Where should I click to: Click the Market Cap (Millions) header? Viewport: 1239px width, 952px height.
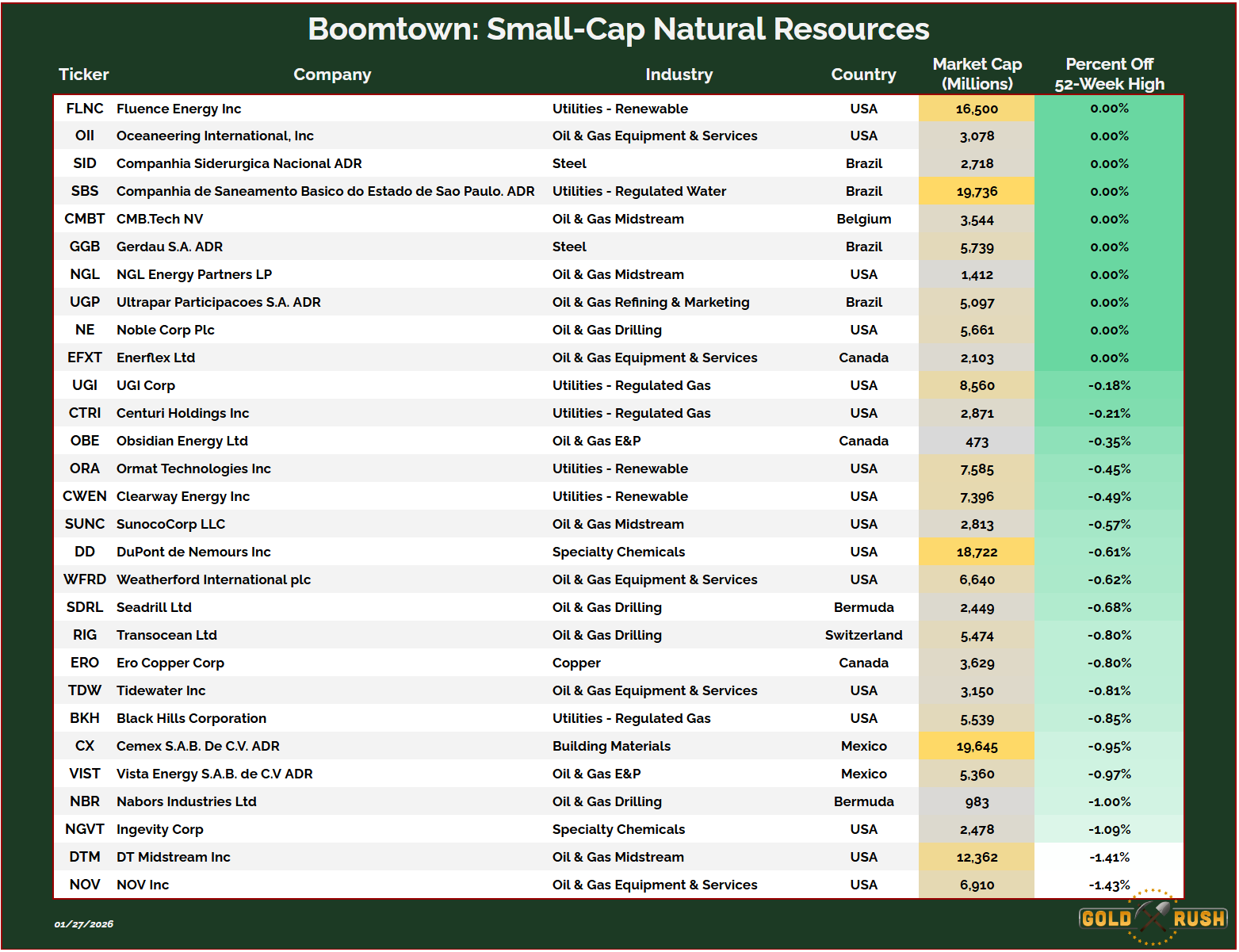pyautogui.click(x=977, y=74)
